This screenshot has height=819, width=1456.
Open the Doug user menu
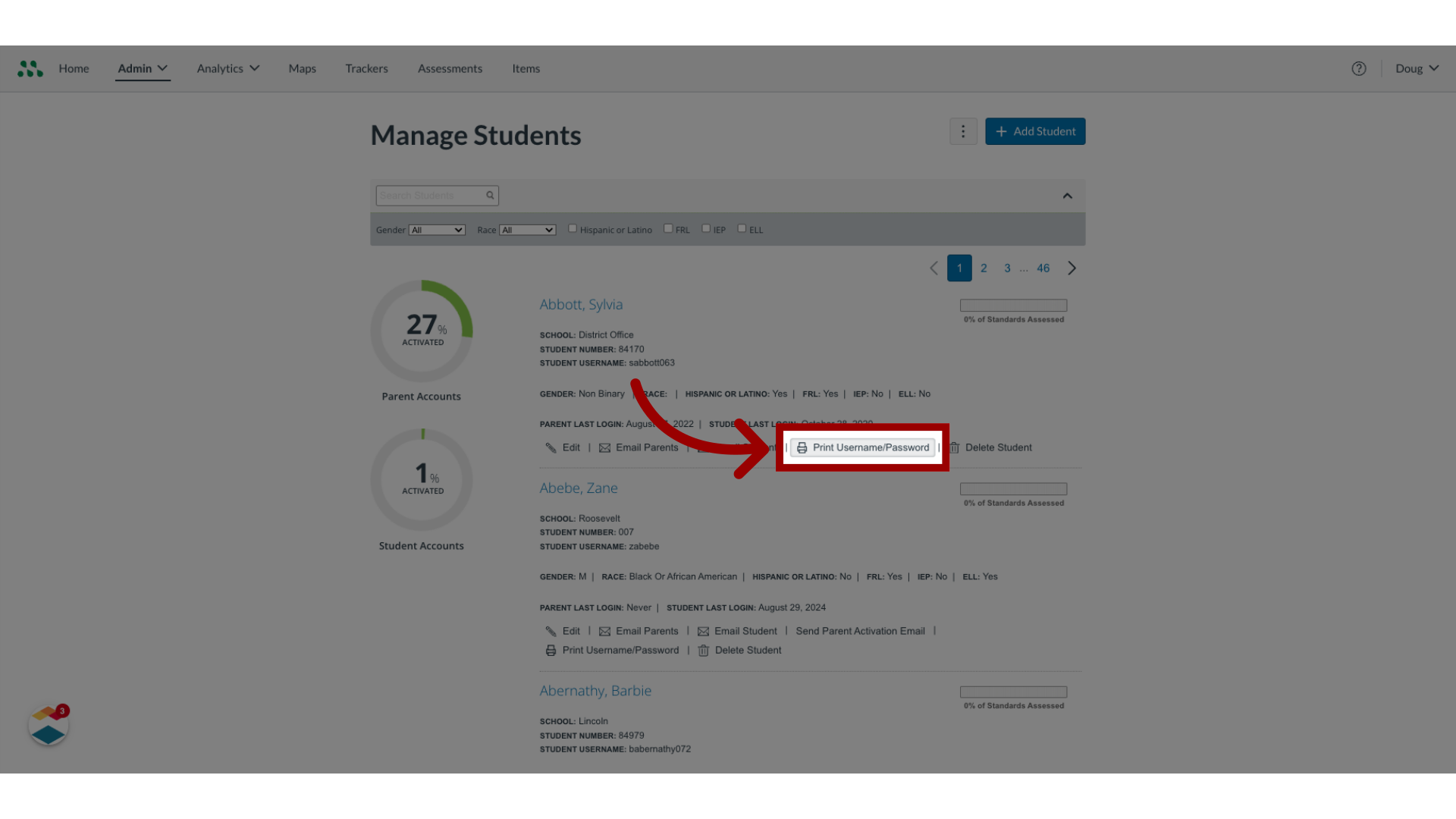[1417, 69]
